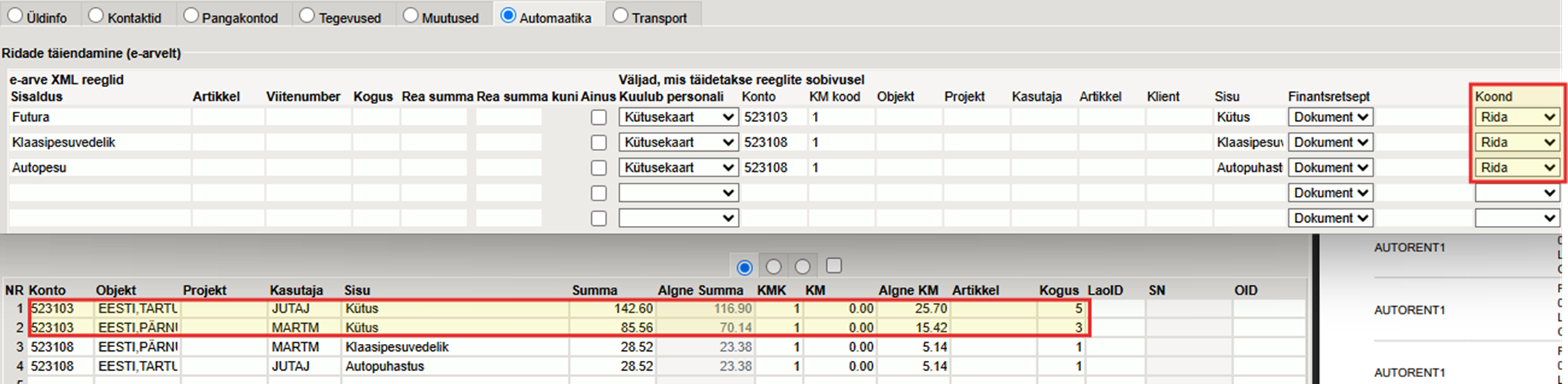Select the Üldinfo radio tab
This screenshot has width=1568, height=384.
(15, 16)
